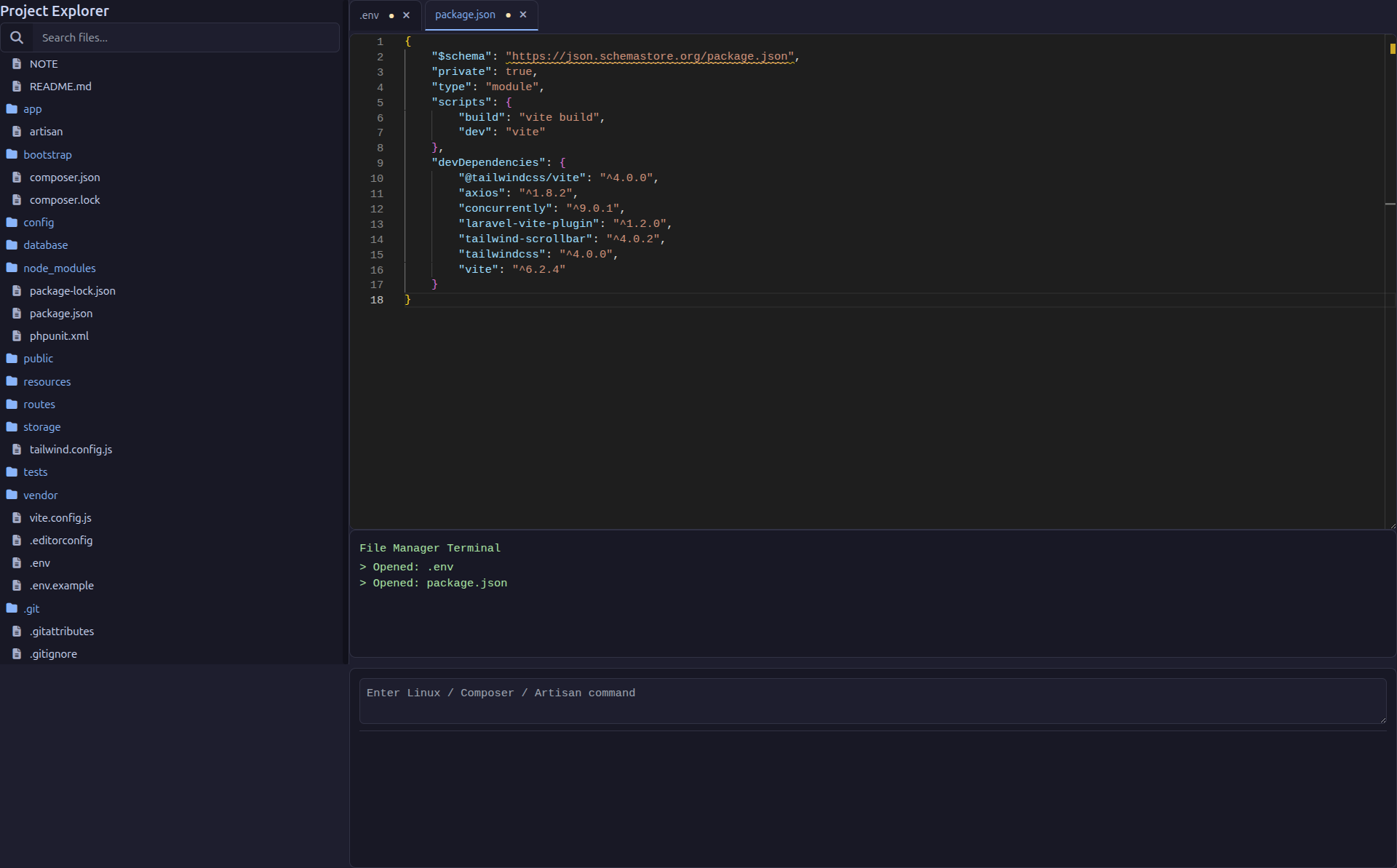
Task: Click the .env.example file icon
Action: (x=17, y=585)
